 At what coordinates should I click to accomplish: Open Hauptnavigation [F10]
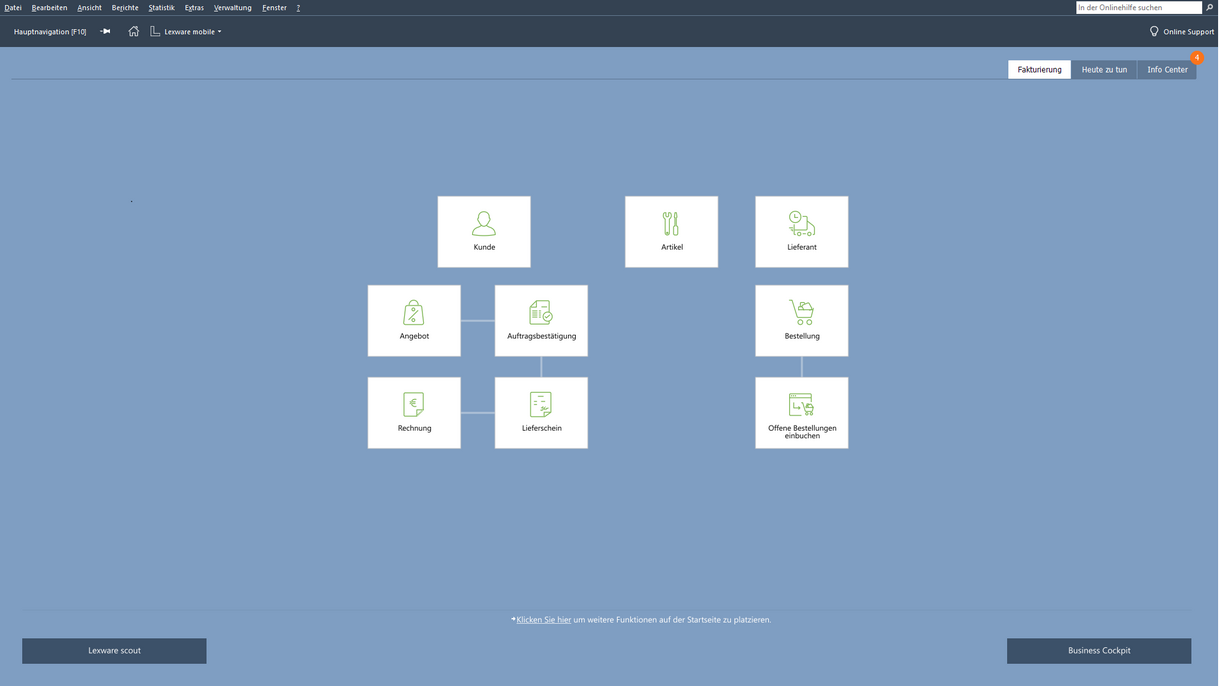[x=50, y=31]
